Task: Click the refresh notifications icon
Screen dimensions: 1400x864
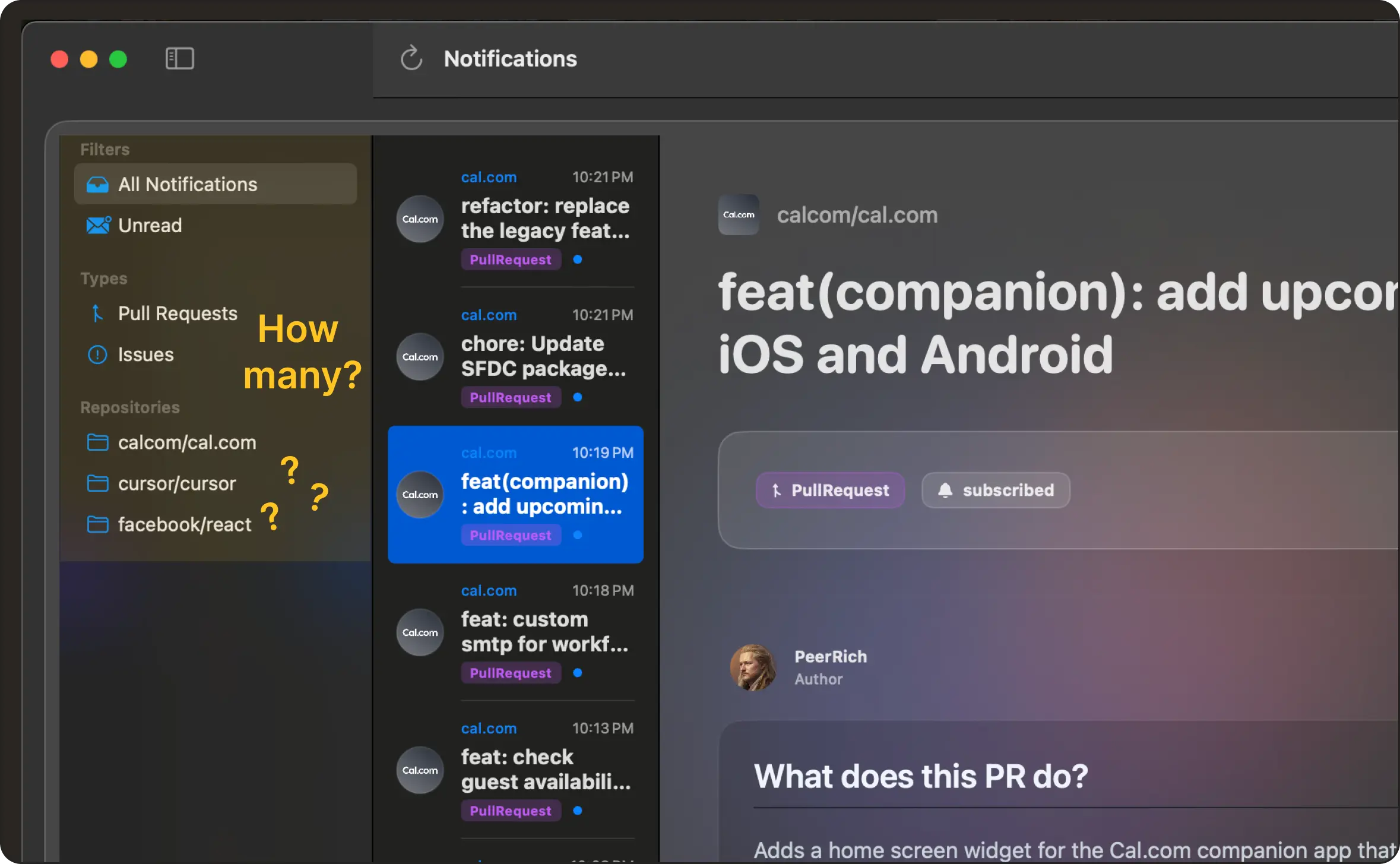Action: click(411, 58)
